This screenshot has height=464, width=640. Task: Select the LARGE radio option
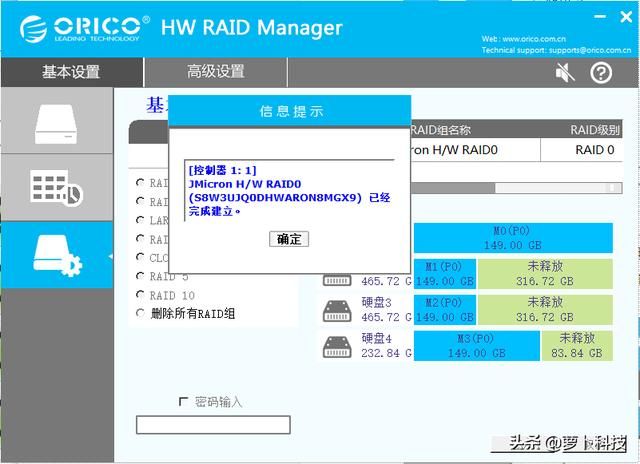[x=140, y=220]
